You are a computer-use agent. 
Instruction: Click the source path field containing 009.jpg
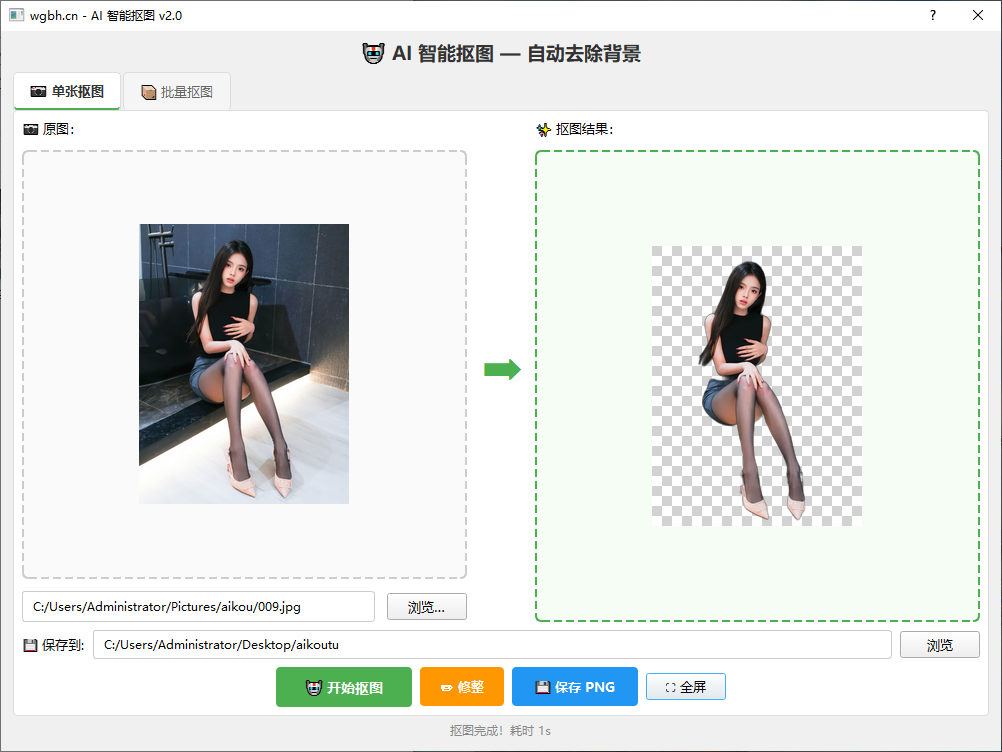click(199, 606)
